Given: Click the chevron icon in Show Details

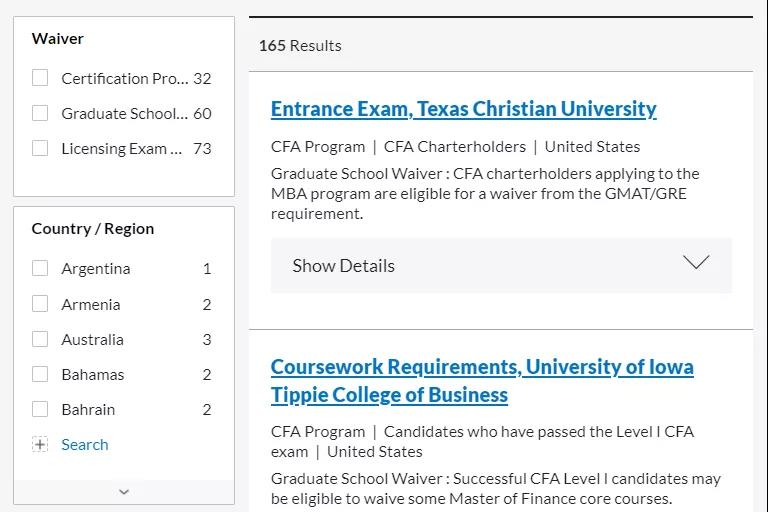Looking at the screenshot, I should tap(696, 263).
